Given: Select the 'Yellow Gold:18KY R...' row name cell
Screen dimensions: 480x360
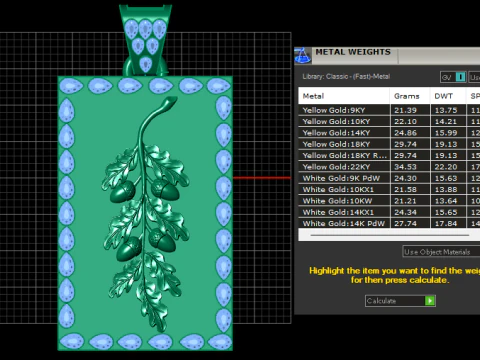Looking at the screenshot, I should click(x=344, y=156).
